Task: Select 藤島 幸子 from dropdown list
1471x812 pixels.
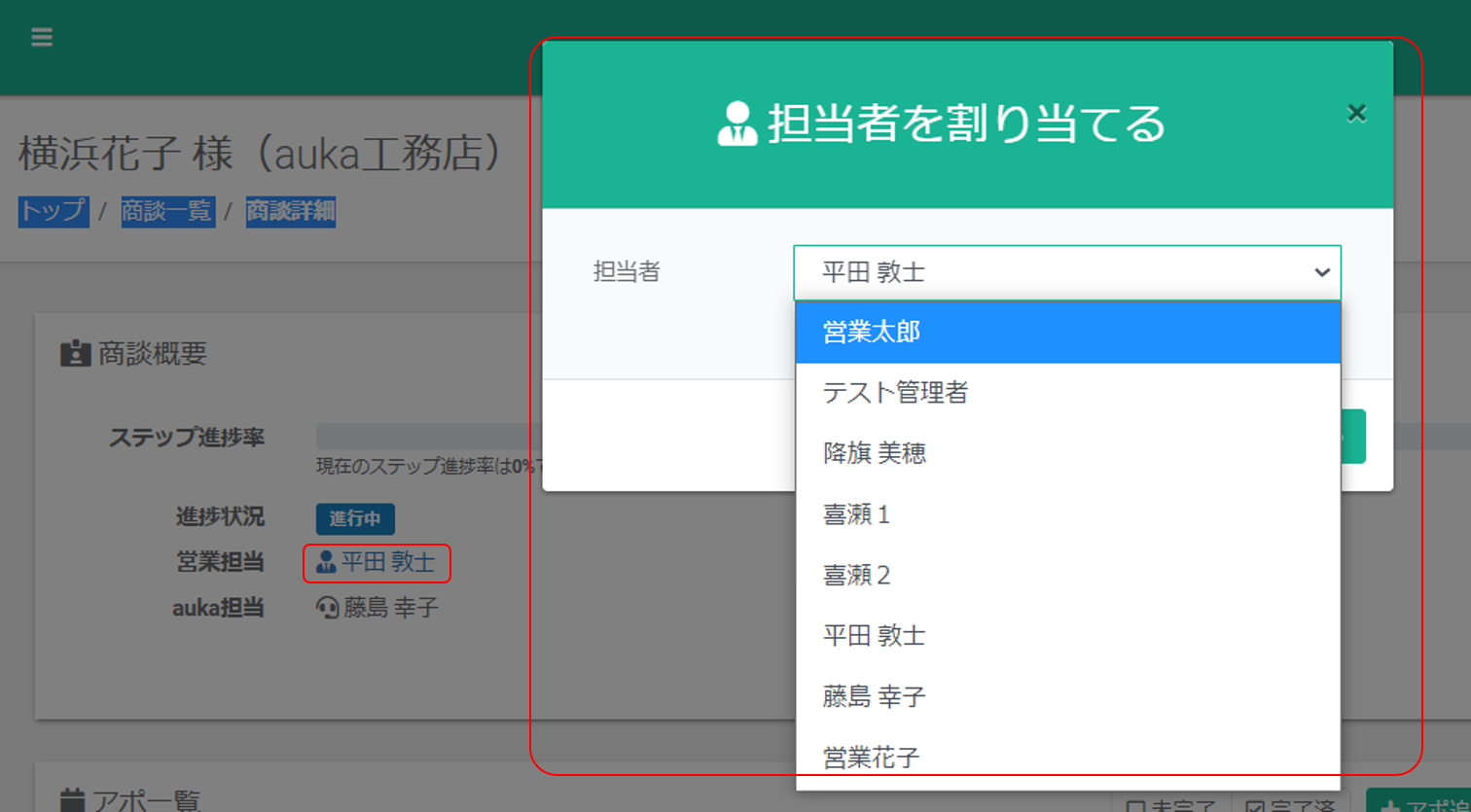Action: [1068, 696]
